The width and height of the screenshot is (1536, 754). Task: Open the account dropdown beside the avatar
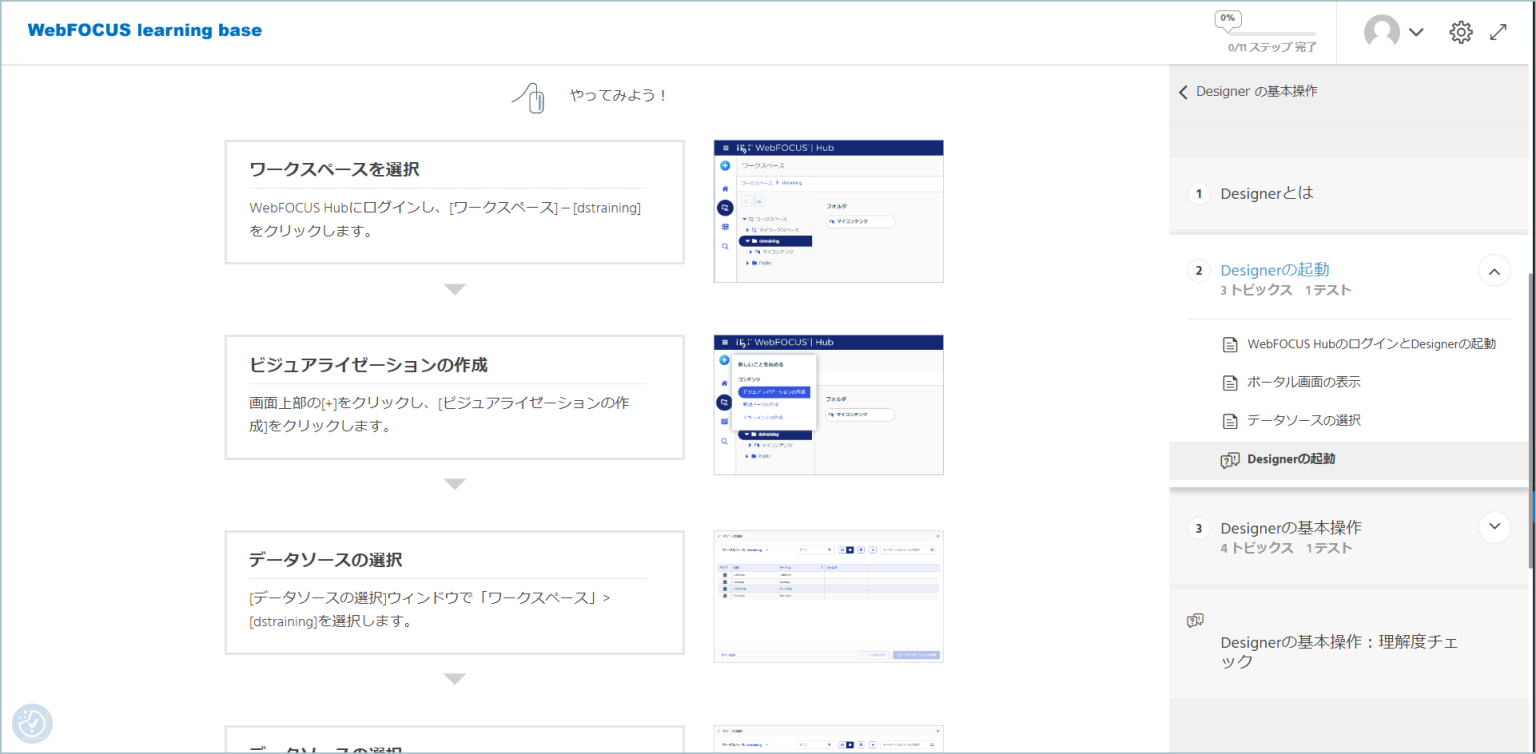1416,31
